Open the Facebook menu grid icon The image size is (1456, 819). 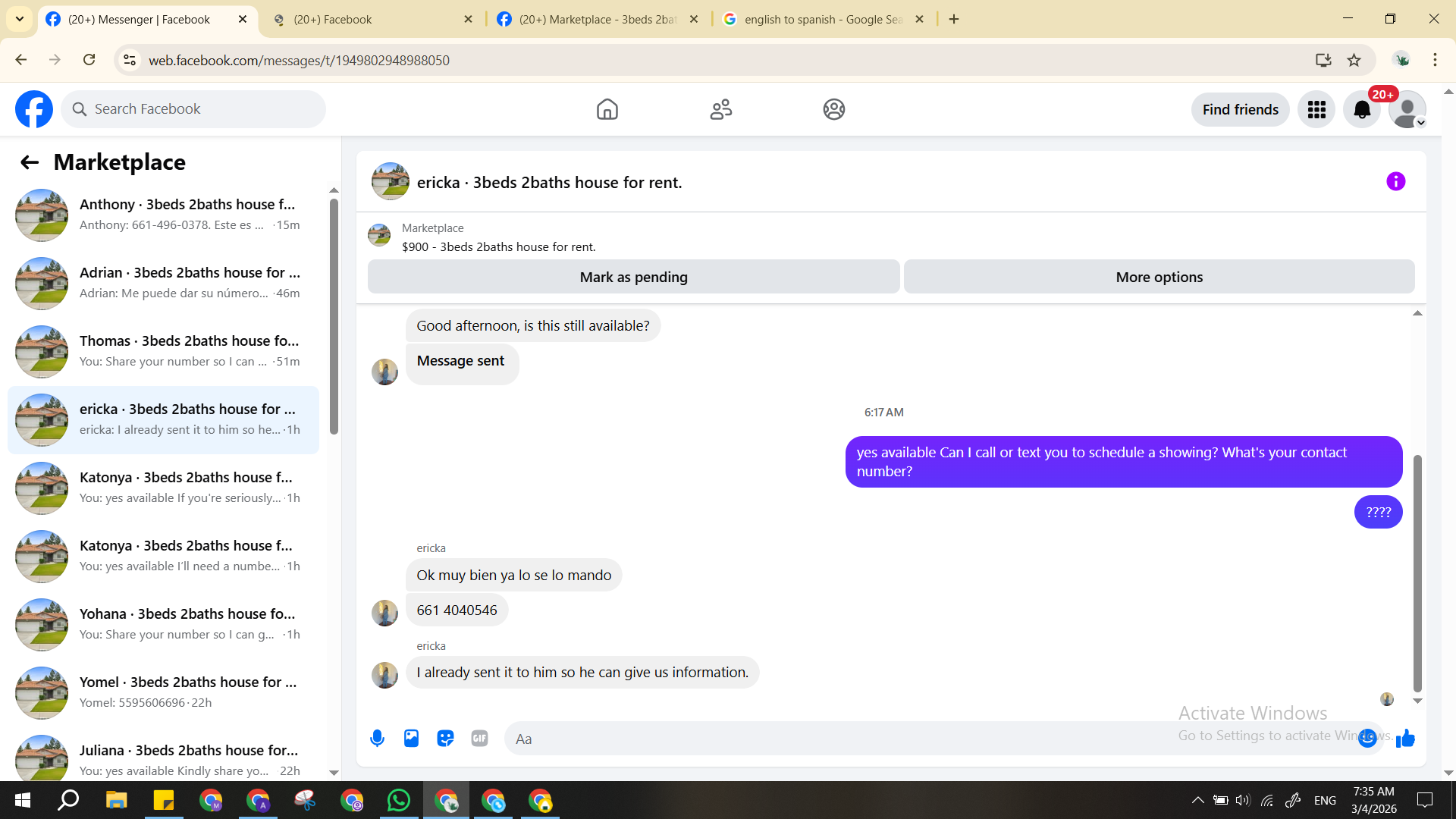point(1316,110)
